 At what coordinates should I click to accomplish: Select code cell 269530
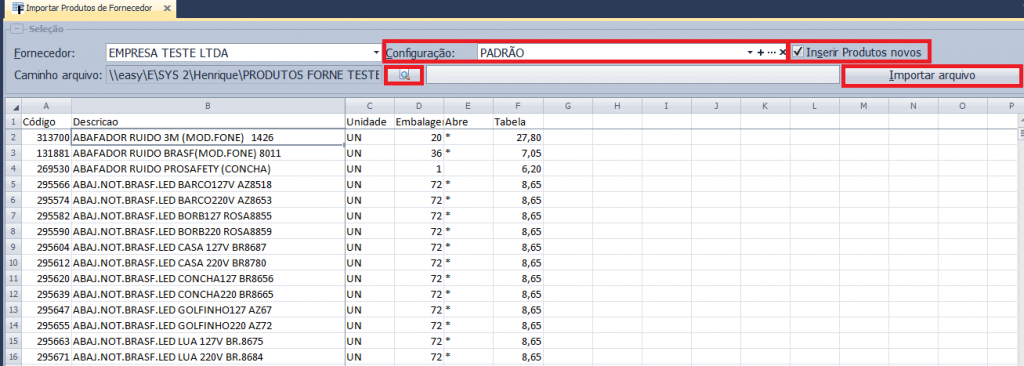pyautogui.click(x=46, y=169)
